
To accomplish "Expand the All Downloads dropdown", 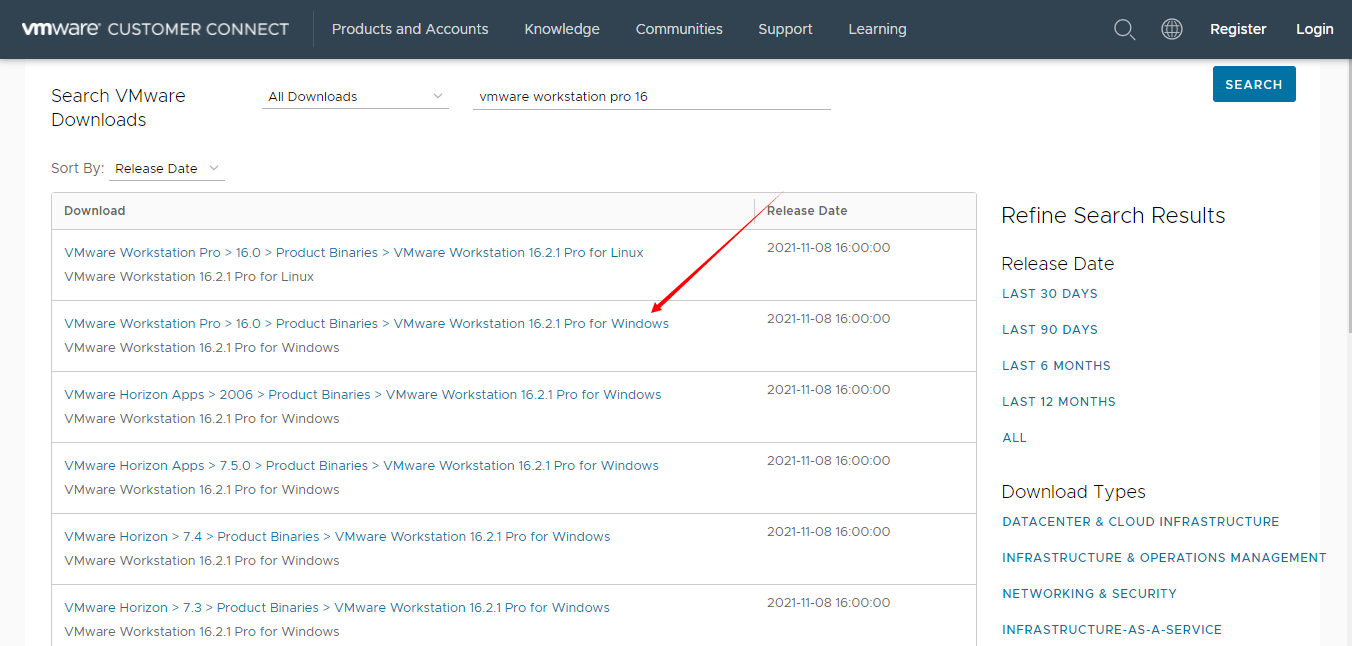I will [x=355, y=96].
